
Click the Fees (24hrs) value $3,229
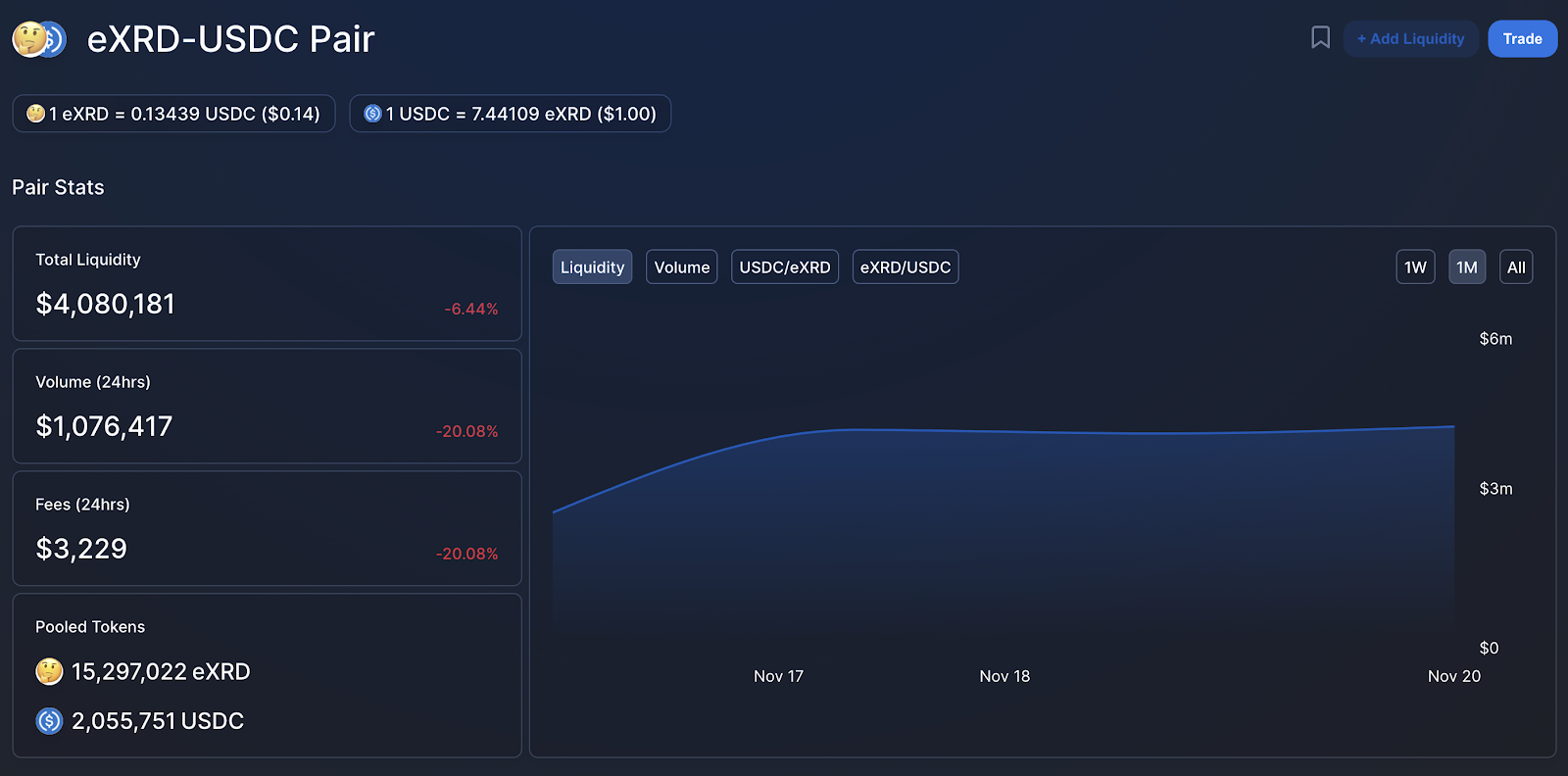(81, 549)
